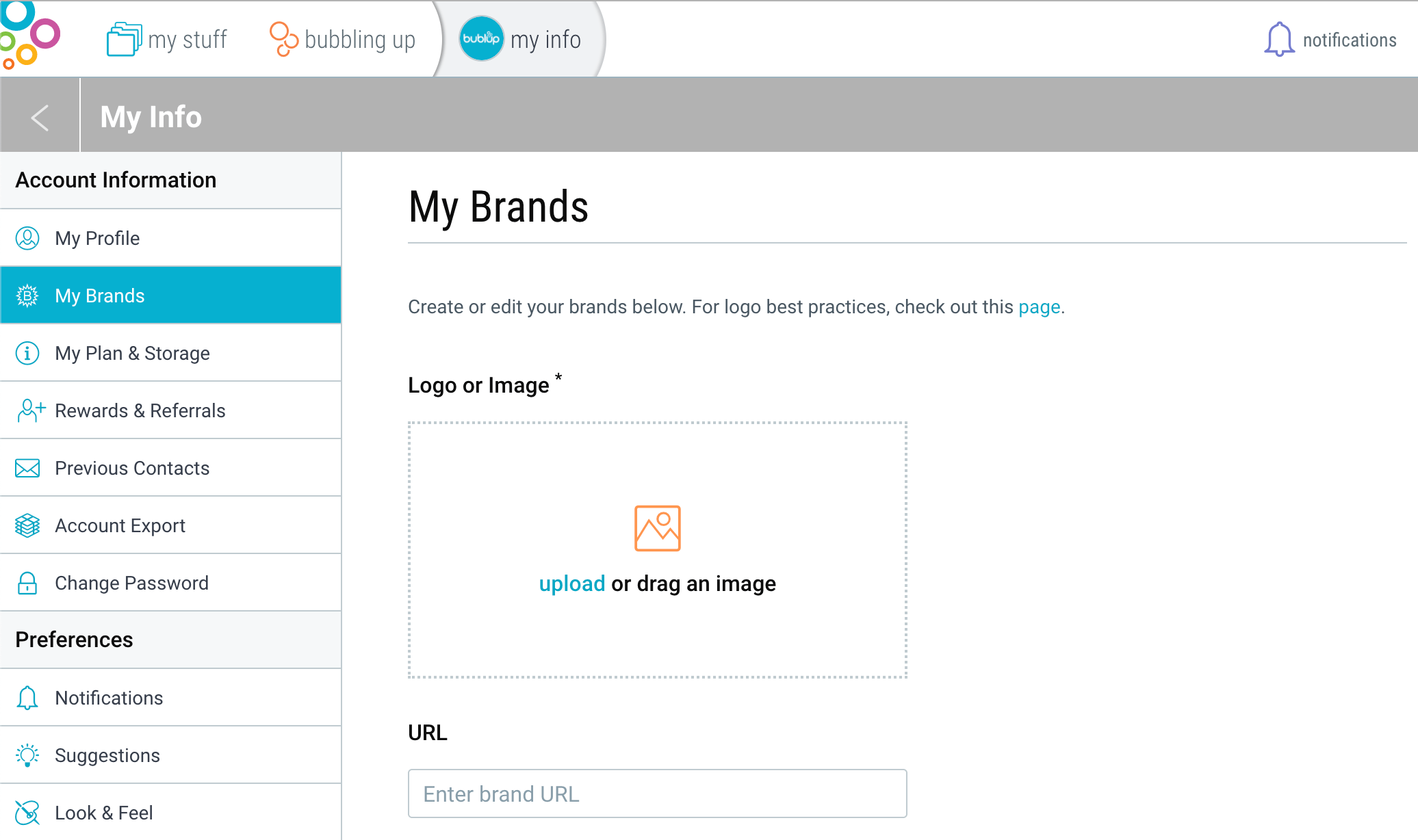Click the bubbling up bubbles icon
The height and width of the screenshot is (840, 1418).
[x=284, y=39]
